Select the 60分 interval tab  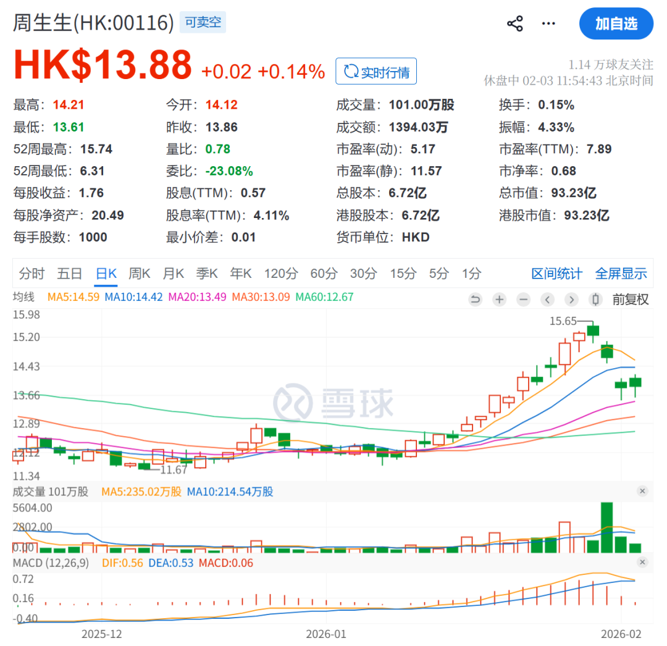(323, 273)
